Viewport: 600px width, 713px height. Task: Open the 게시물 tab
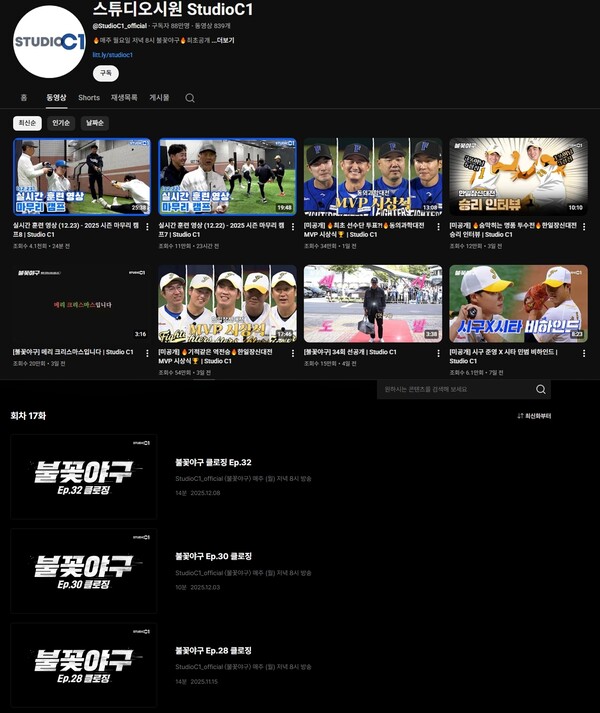159,97
